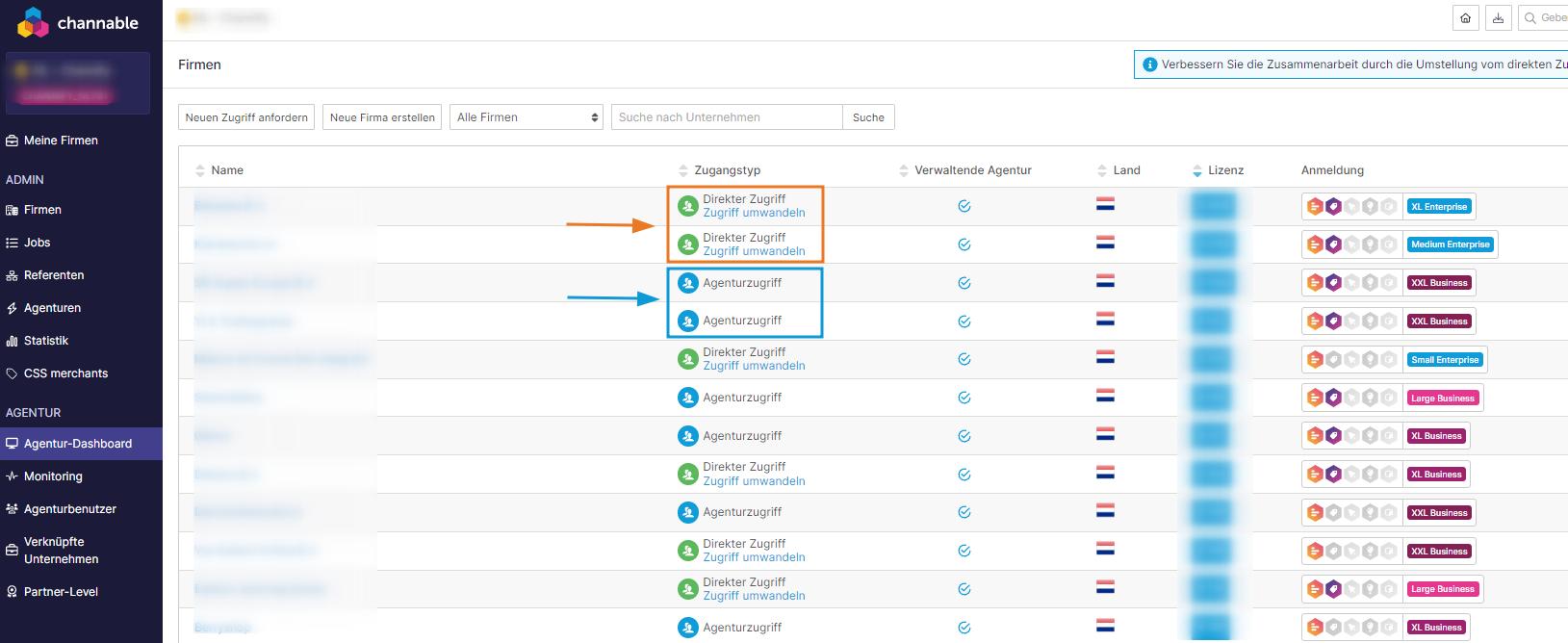Image resolution: width=1568 pixels, height=643 pixels.
Task: Click the Suche button
Action: coord(868,117)
